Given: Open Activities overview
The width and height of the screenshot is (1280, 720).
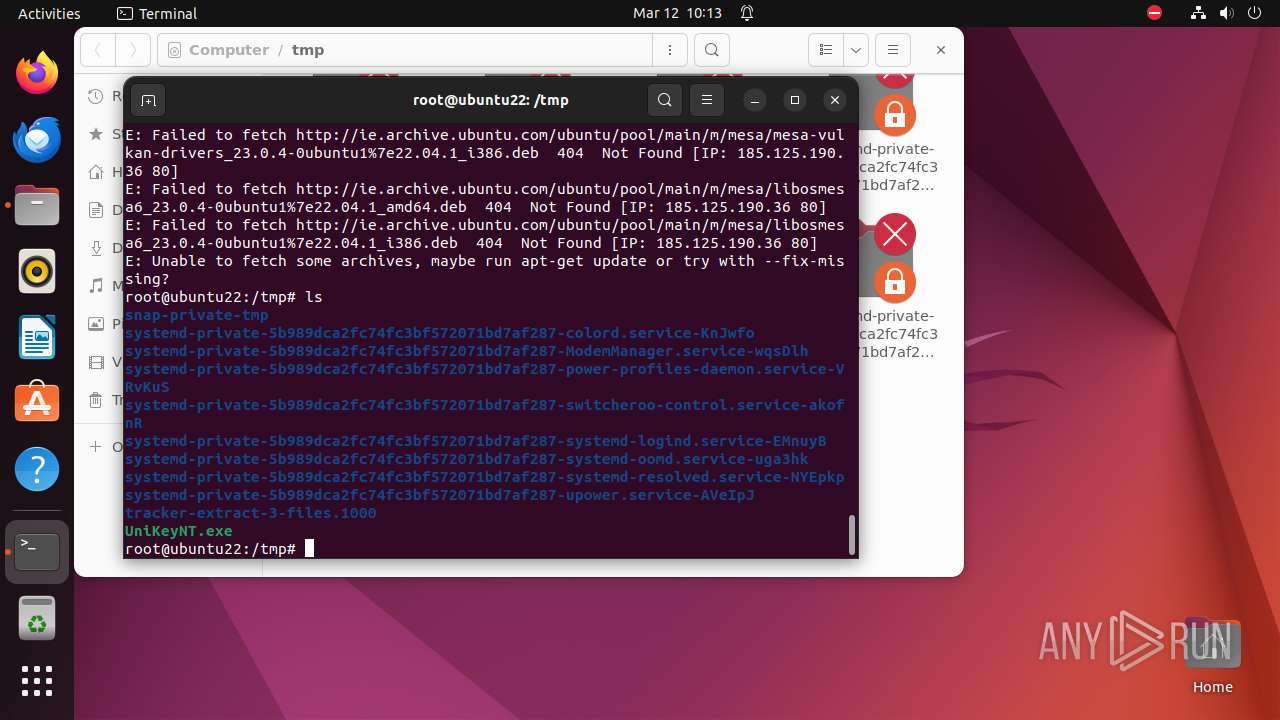Looking at the screenshot, I should (x=49, y=13).
